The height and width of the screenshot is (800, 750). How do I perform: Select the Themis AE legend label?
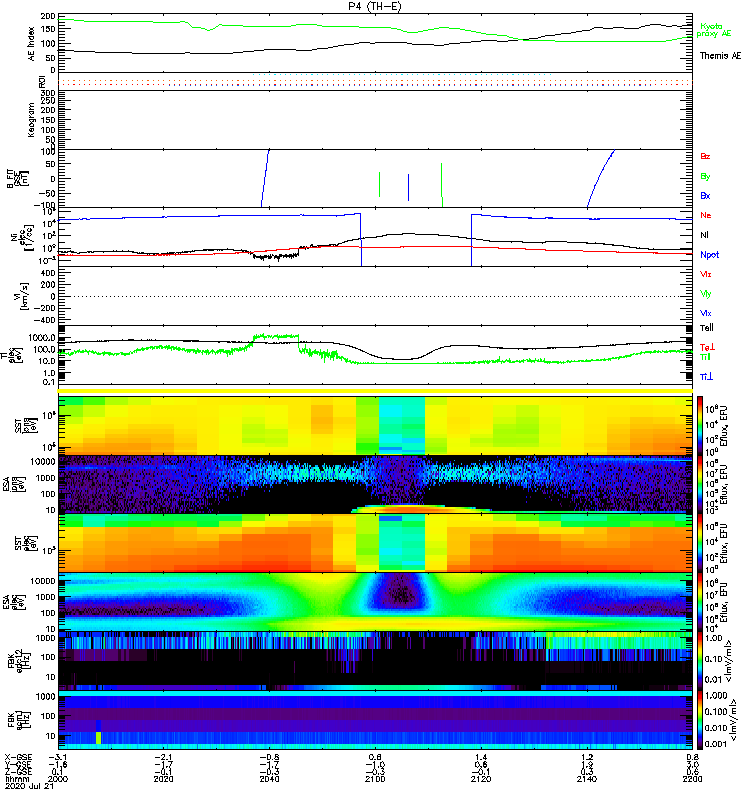pyautogui.click(x=720, y=56)
